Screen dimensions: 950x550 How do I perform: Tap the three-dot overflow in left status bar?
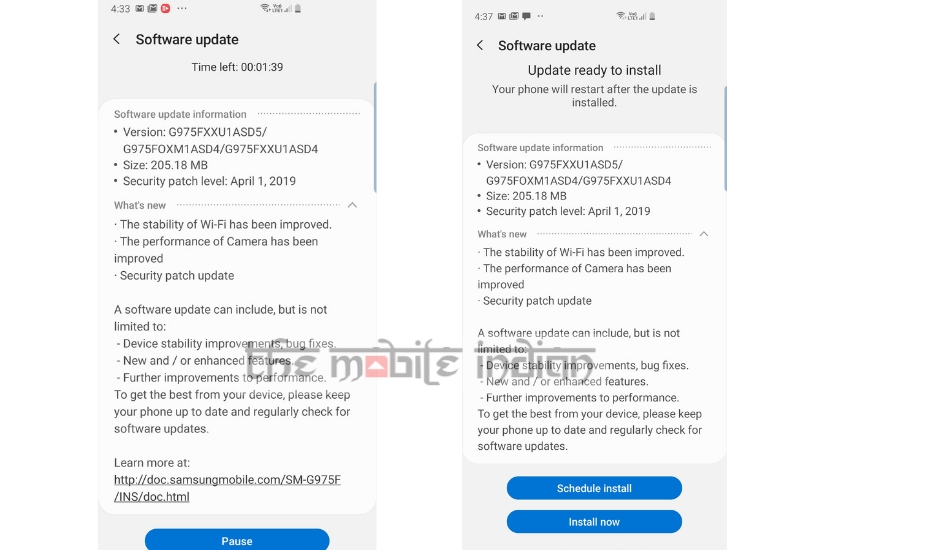pos(182,8)
